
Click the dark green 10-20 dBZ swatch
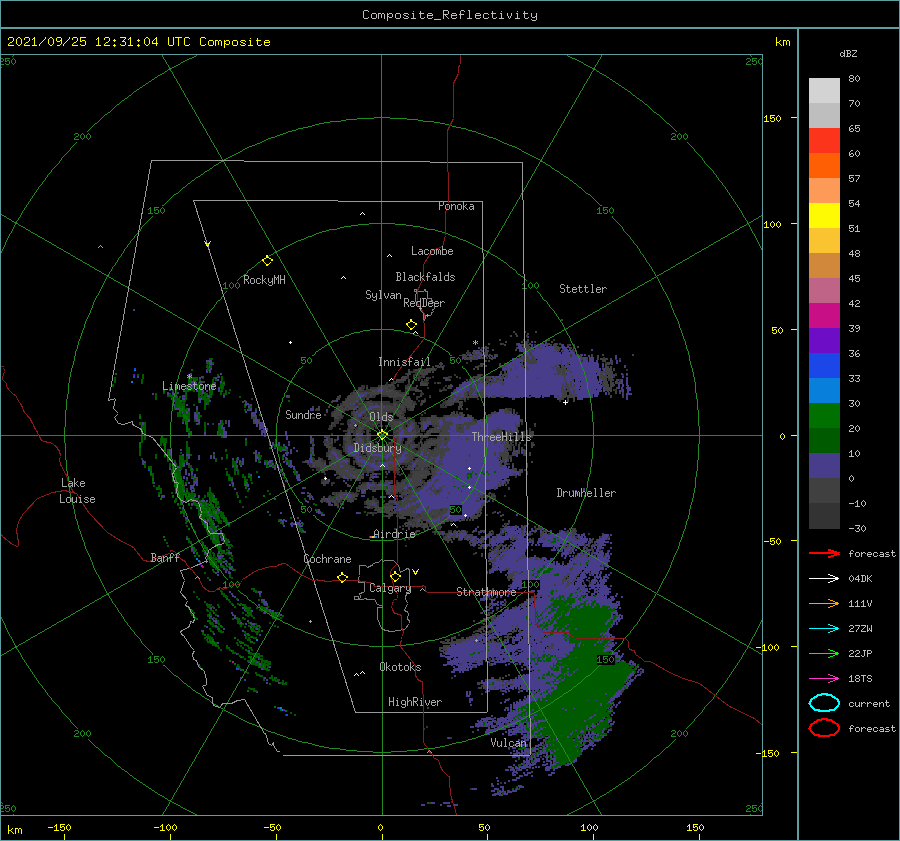[x=824, y=440]
